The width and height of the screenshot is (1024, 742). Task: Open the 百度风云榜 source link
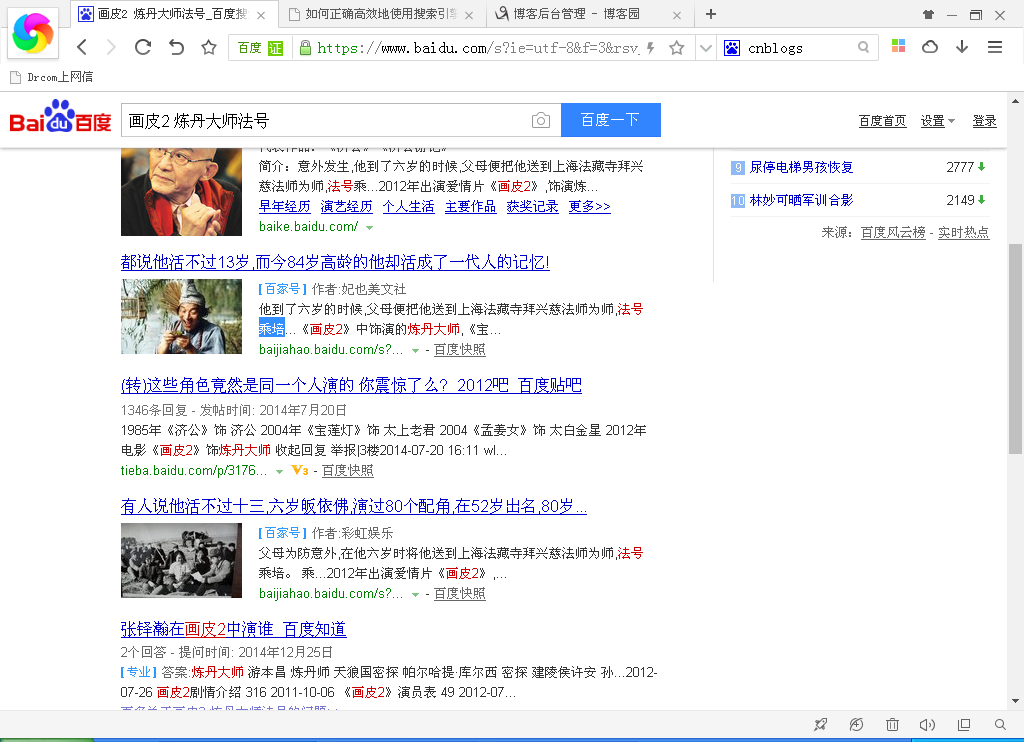pyautogui.click(x=893, y=233)
